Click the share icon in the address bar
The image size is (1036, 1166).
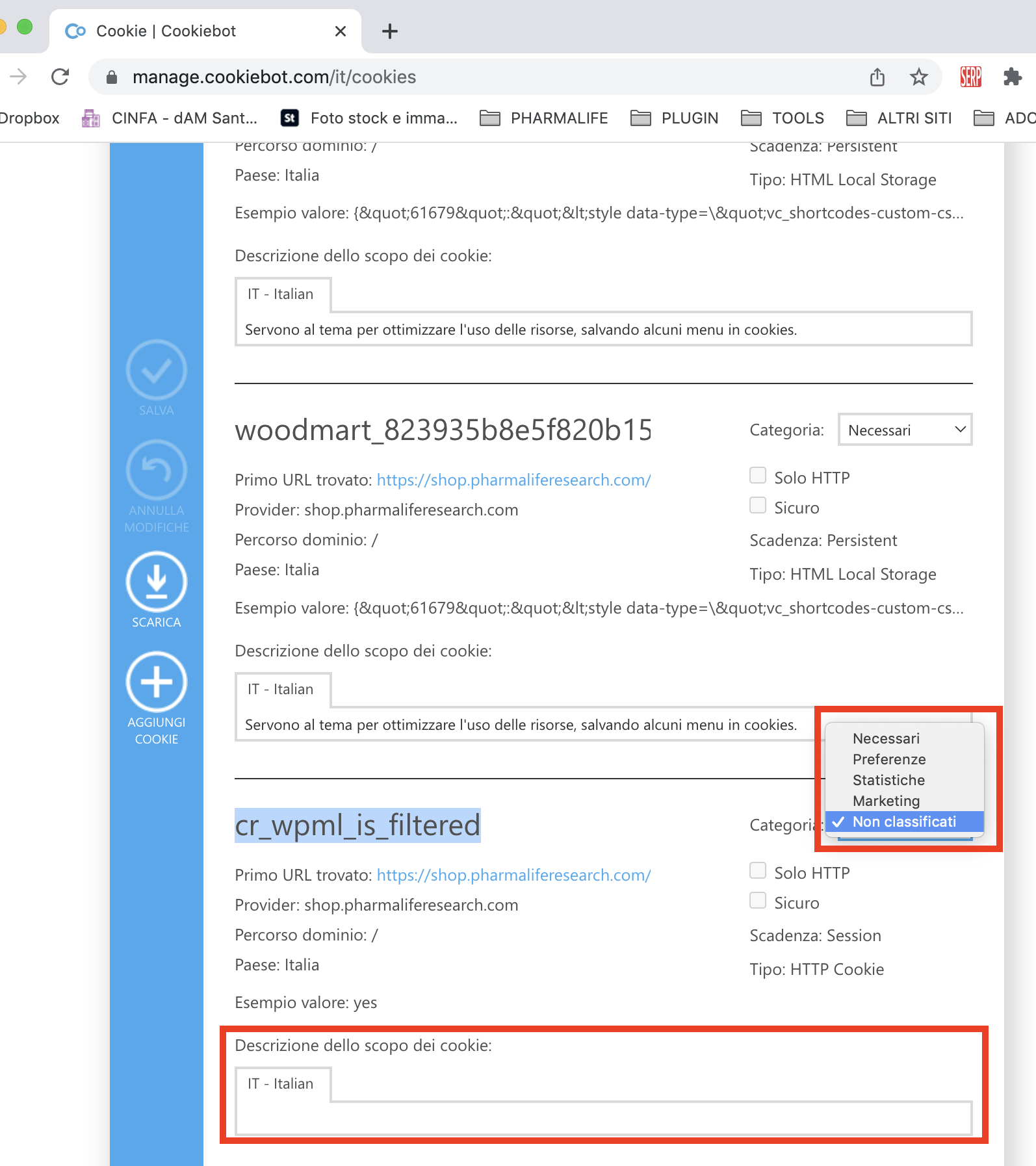click(x=877, y=77)
